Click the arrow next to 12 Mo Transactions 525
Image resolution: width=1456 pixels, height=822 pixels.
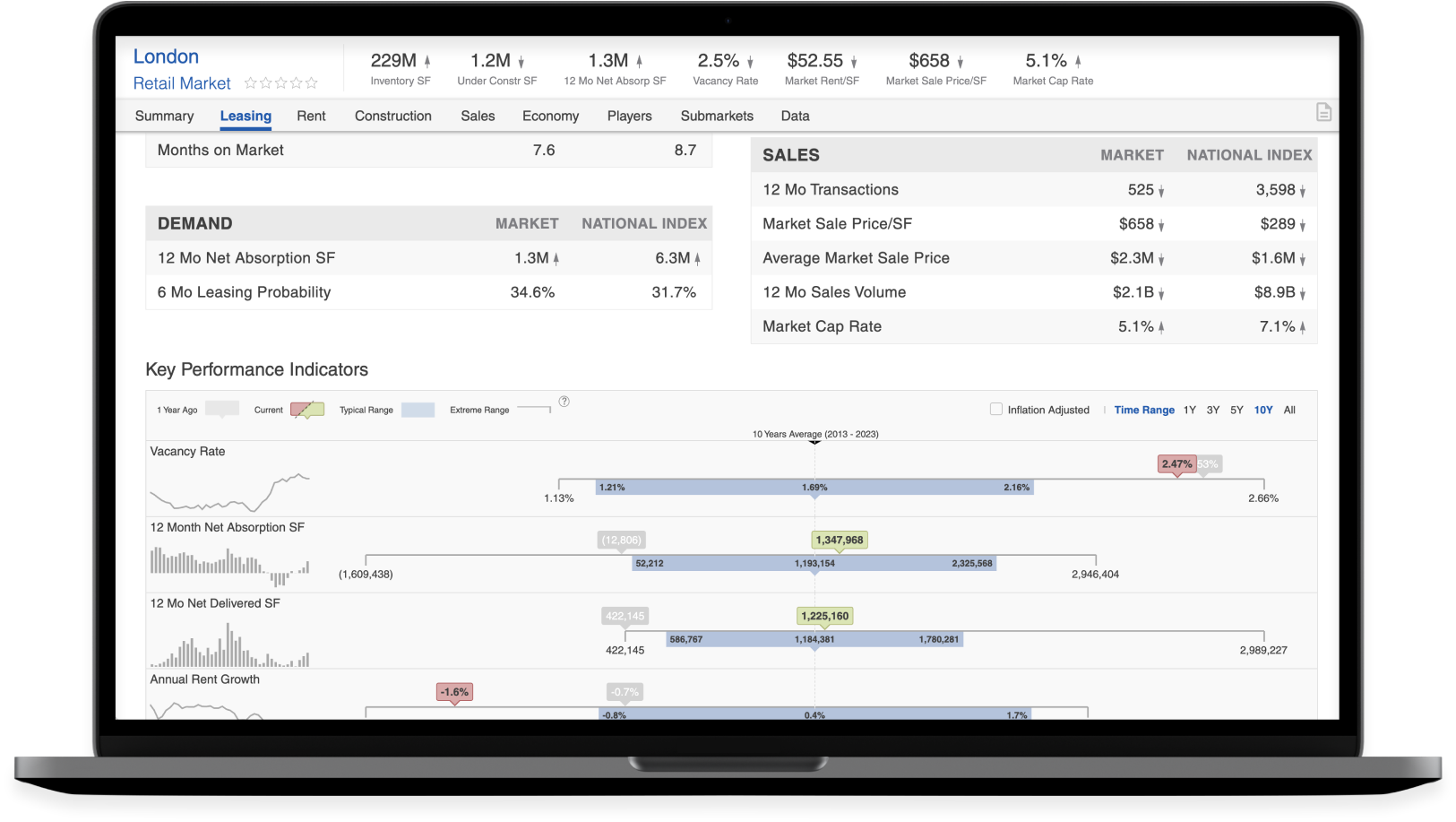[x=1161, y=191]
